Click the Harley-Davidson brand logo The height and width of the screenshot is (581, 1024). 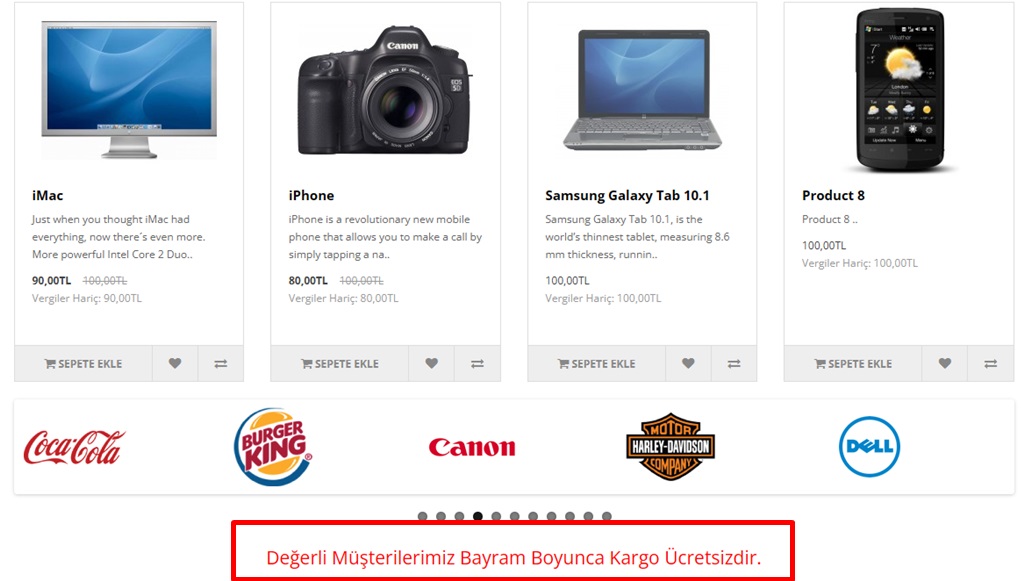pos(671,447)
